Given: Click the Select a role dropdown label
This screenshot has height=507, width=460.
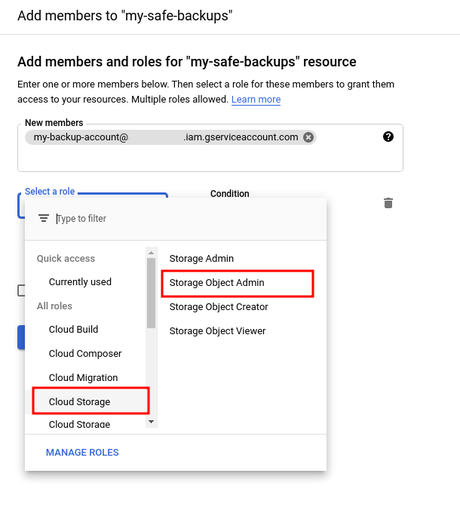Looking at the screenshot, I should pos(50,191).
